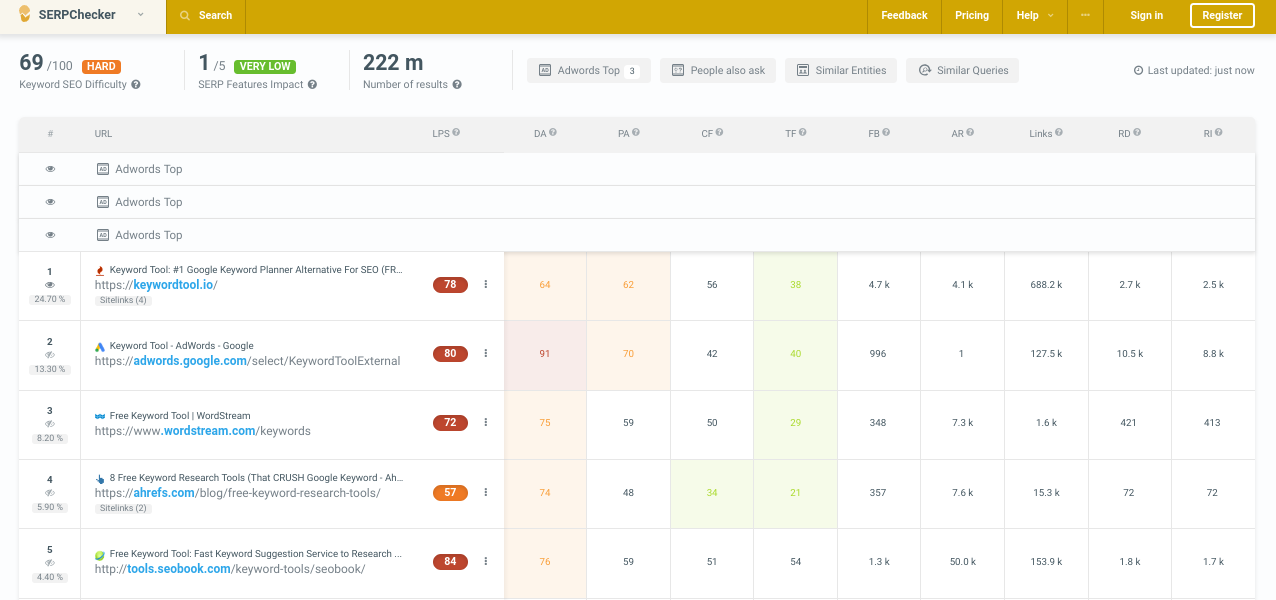Expand the SERPChecker app switcher dropdown

click(140, 15)
